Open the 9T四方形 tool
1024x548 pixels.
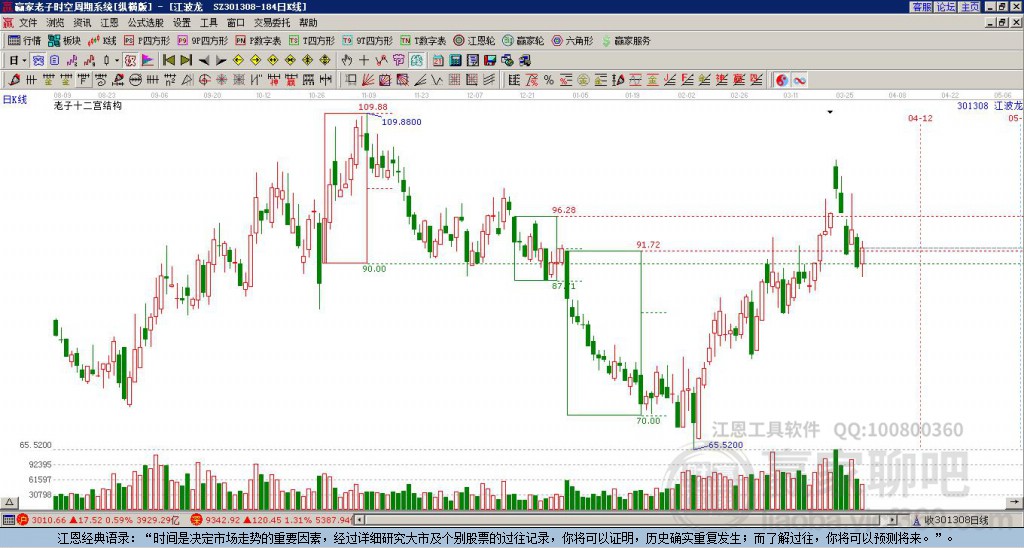368,40
